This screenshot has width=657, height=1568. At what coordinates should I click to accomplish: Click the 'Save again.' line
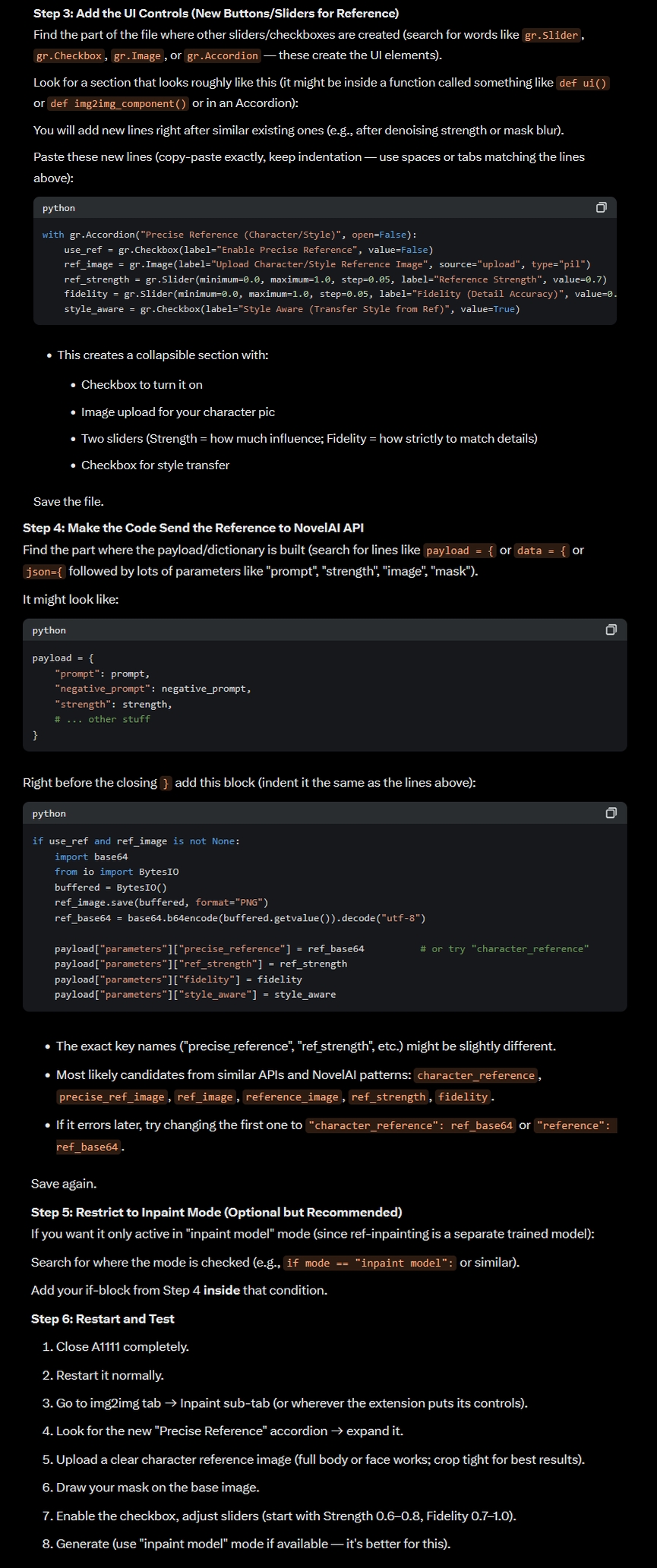(64, 1184)
